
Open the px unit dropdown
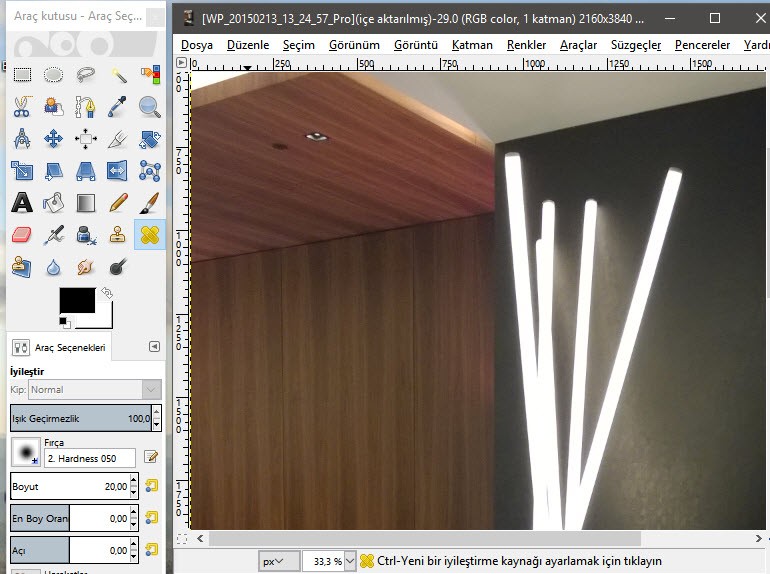point(278,561)
